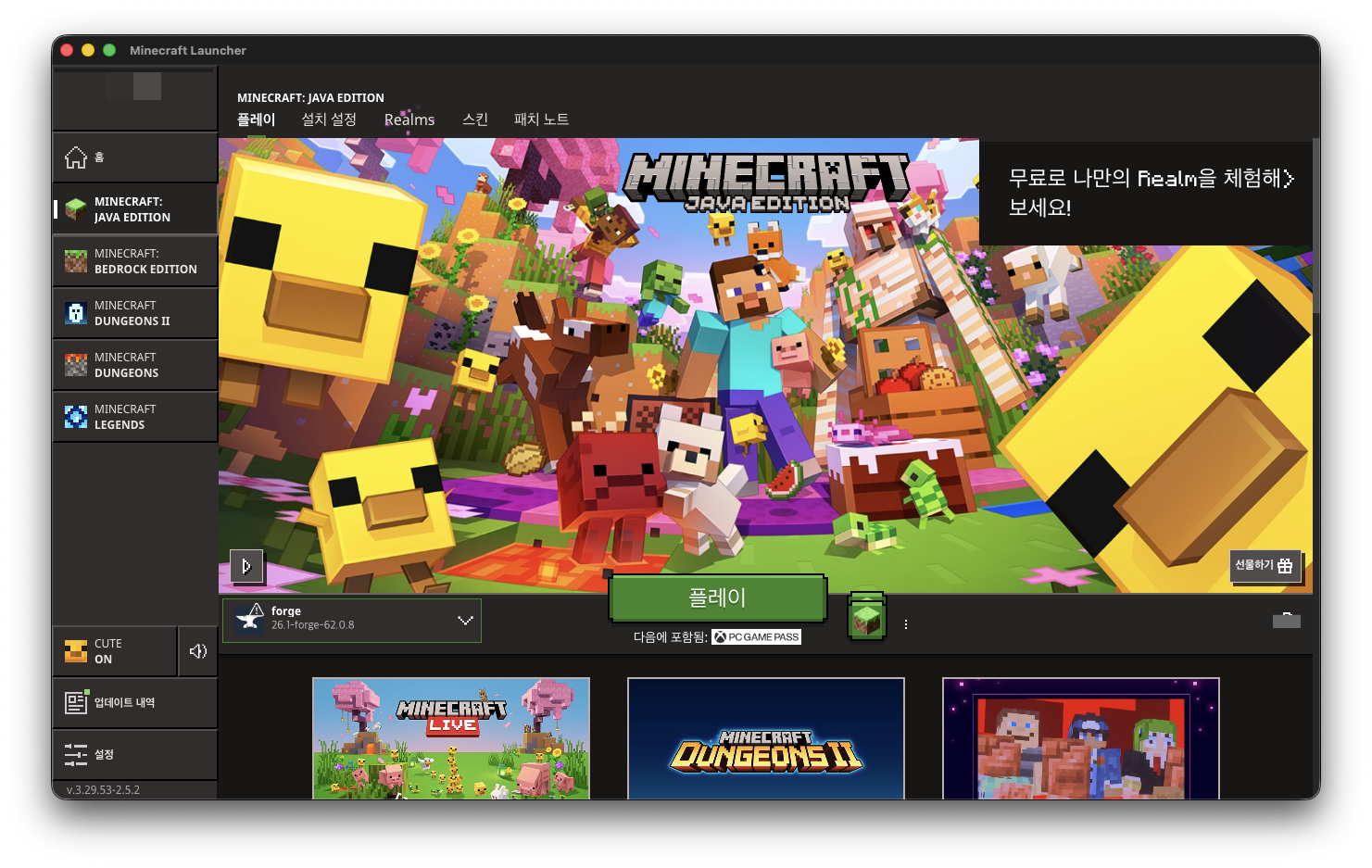The image size is (1372, 868).
Task: Open the 업데이트 내역 news panel
Action: [135, 703]
